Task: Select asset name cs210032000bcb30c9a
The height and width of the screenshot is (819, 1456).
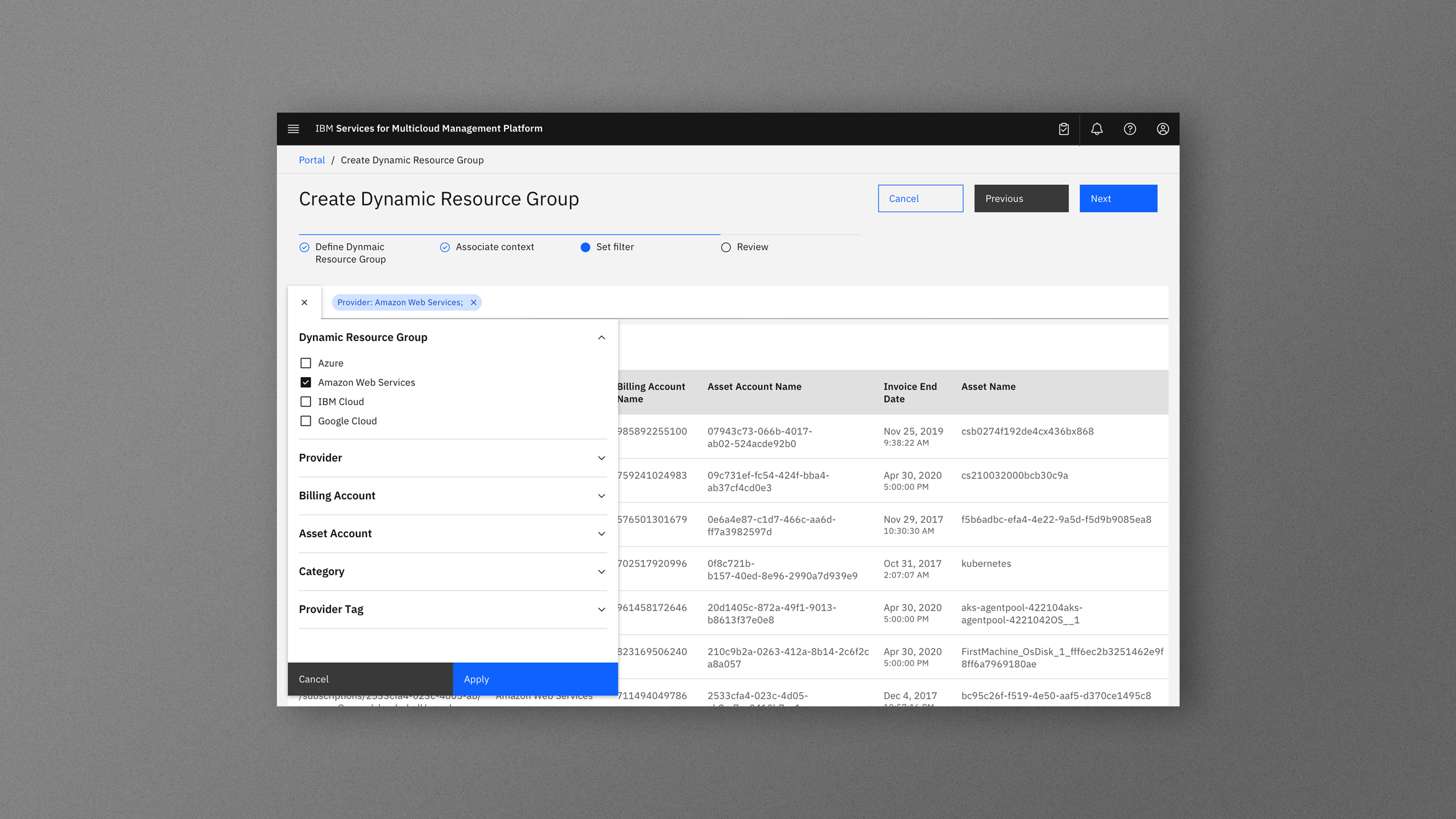Action: (x=1014, y=475)
